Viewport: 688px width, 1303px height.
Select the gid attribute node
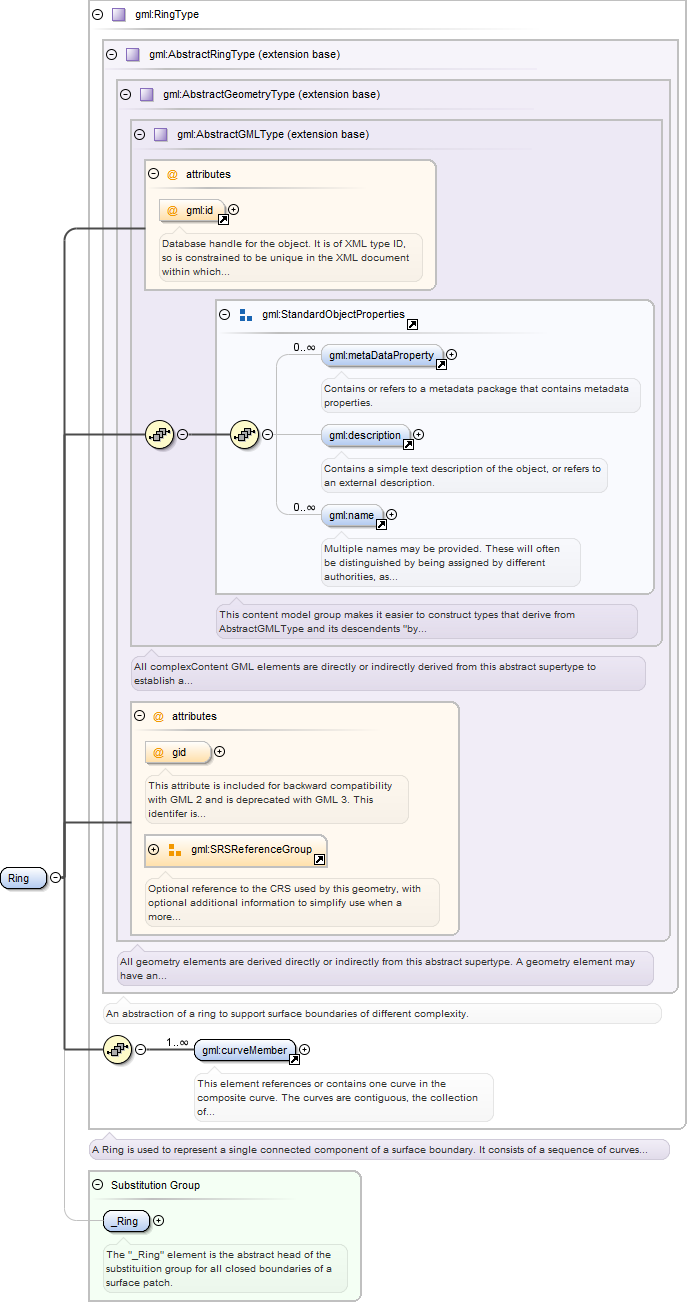click(178, 752)
